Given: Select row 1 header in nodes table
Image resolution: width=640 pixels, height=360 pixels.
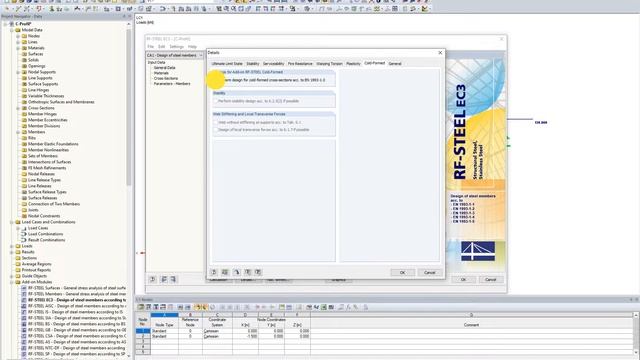Looking at the screenshot, I should click(143, 331).
